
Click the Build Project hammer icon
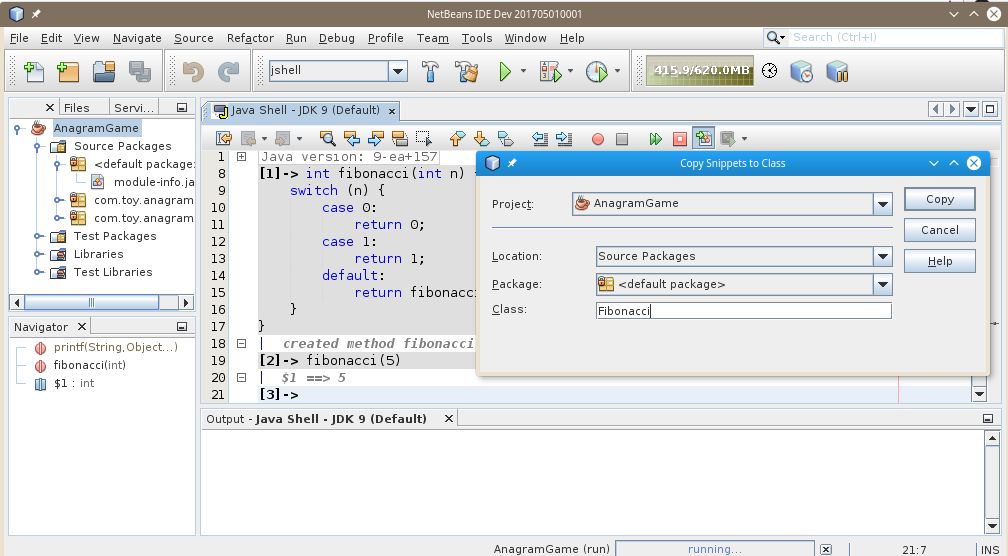[x=430, y=71]
